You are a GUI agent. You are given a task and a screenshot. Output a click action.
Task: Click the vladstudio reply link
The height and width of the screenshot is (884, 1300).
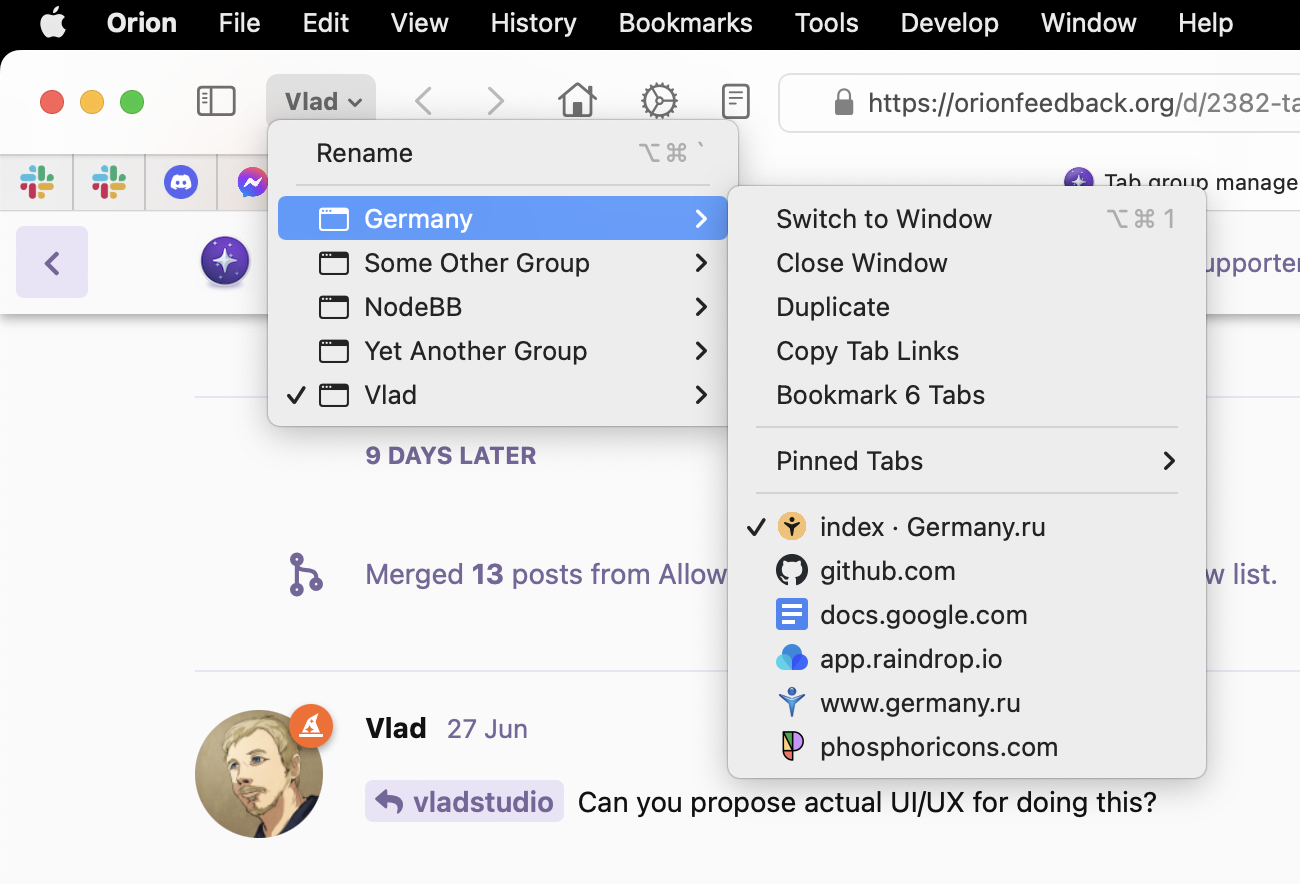pos(465,802)
